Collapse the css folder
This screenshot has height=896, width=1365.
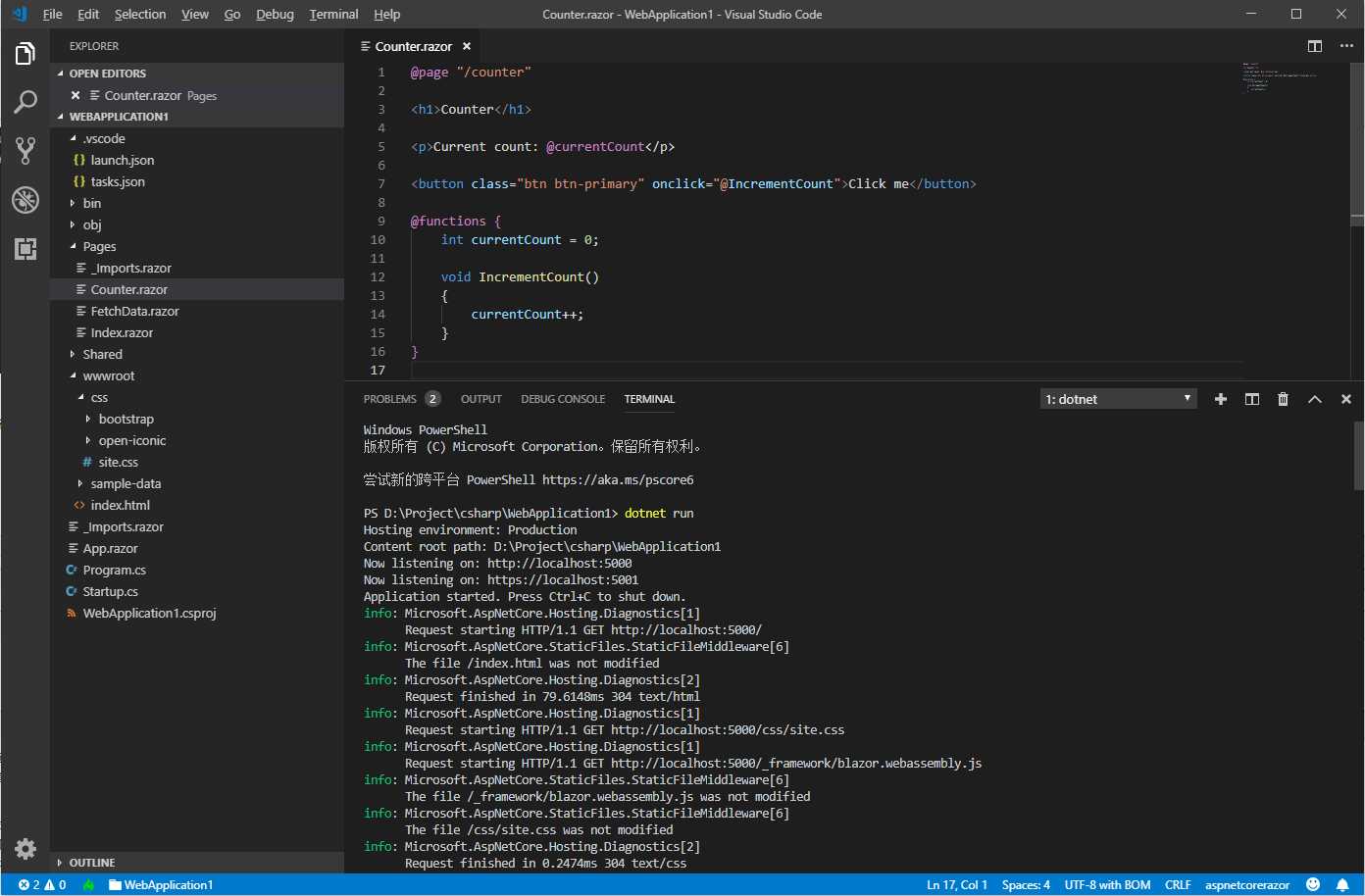197,397
